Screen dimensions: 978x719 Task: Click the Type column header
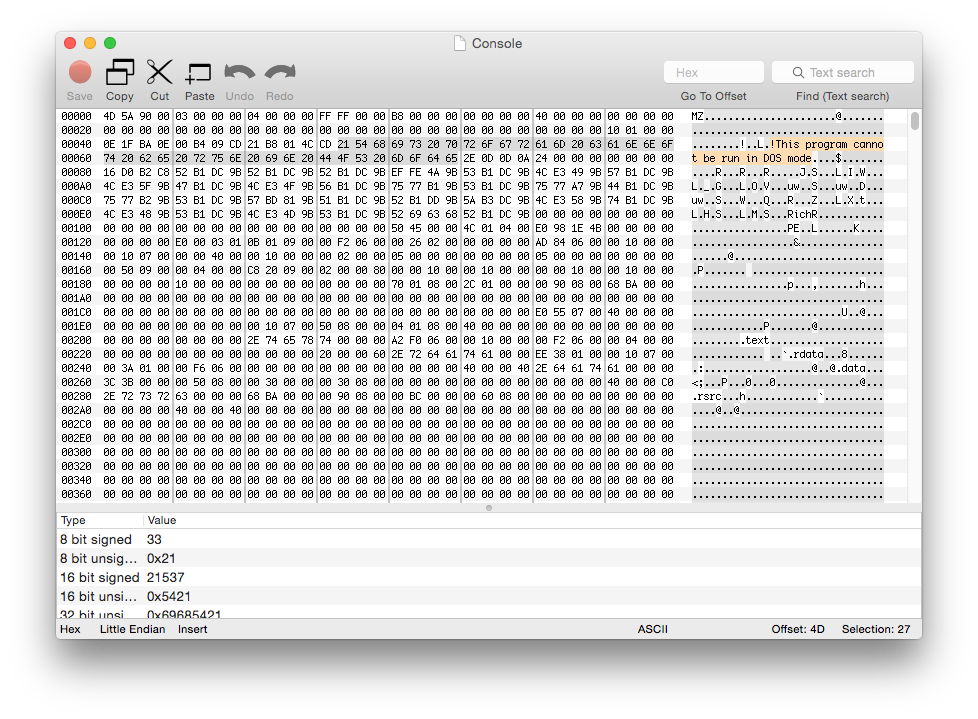[x=74, y=520]
